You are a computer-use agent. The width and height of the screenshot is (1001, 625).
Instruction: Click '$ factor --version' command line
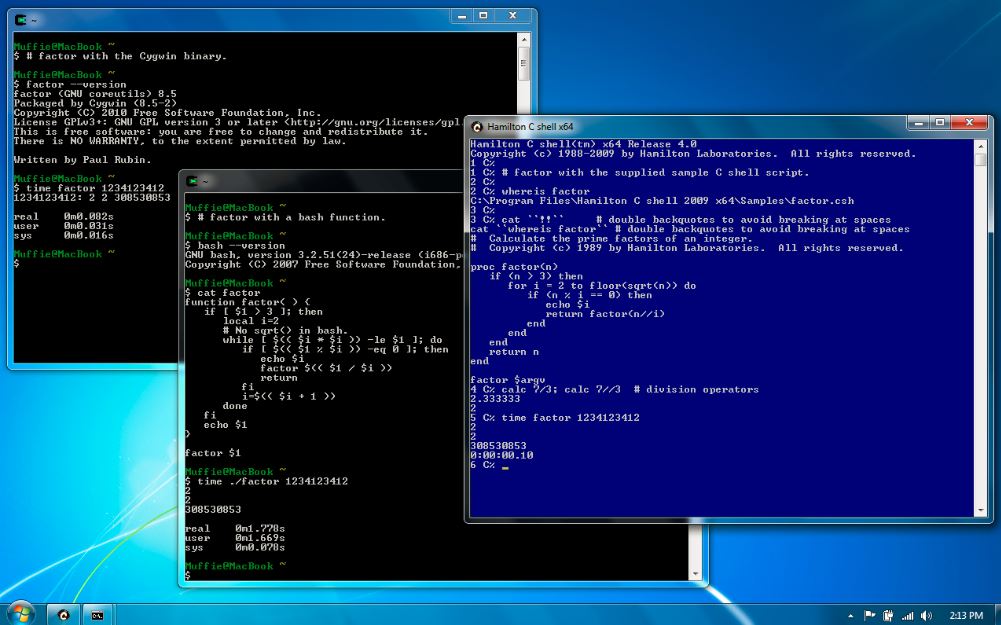pyautogui.click(x=70, y=84)
